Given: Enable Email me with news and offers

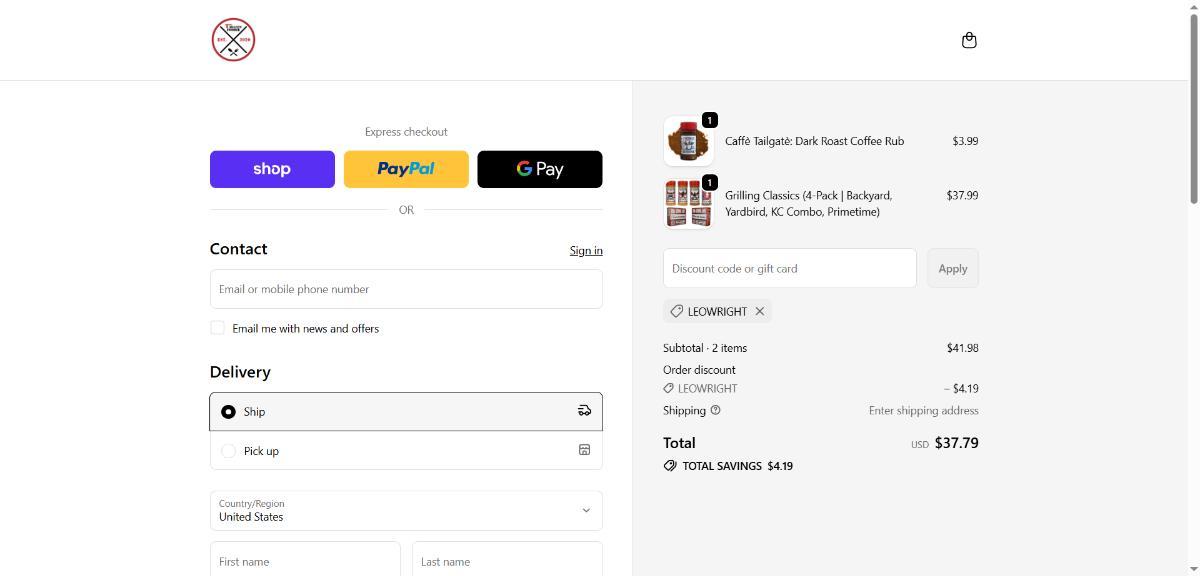Looking at the screenshot, I should tap(217, 328).
